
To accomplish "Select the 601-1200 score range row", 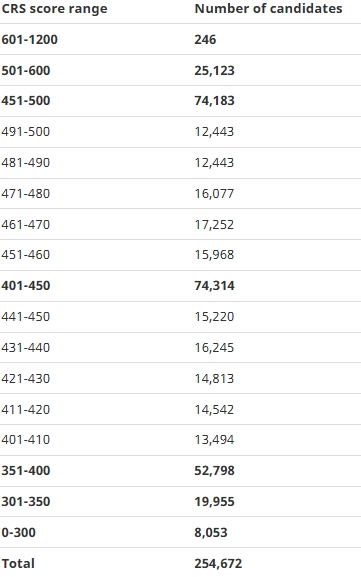I will (180, 39).
